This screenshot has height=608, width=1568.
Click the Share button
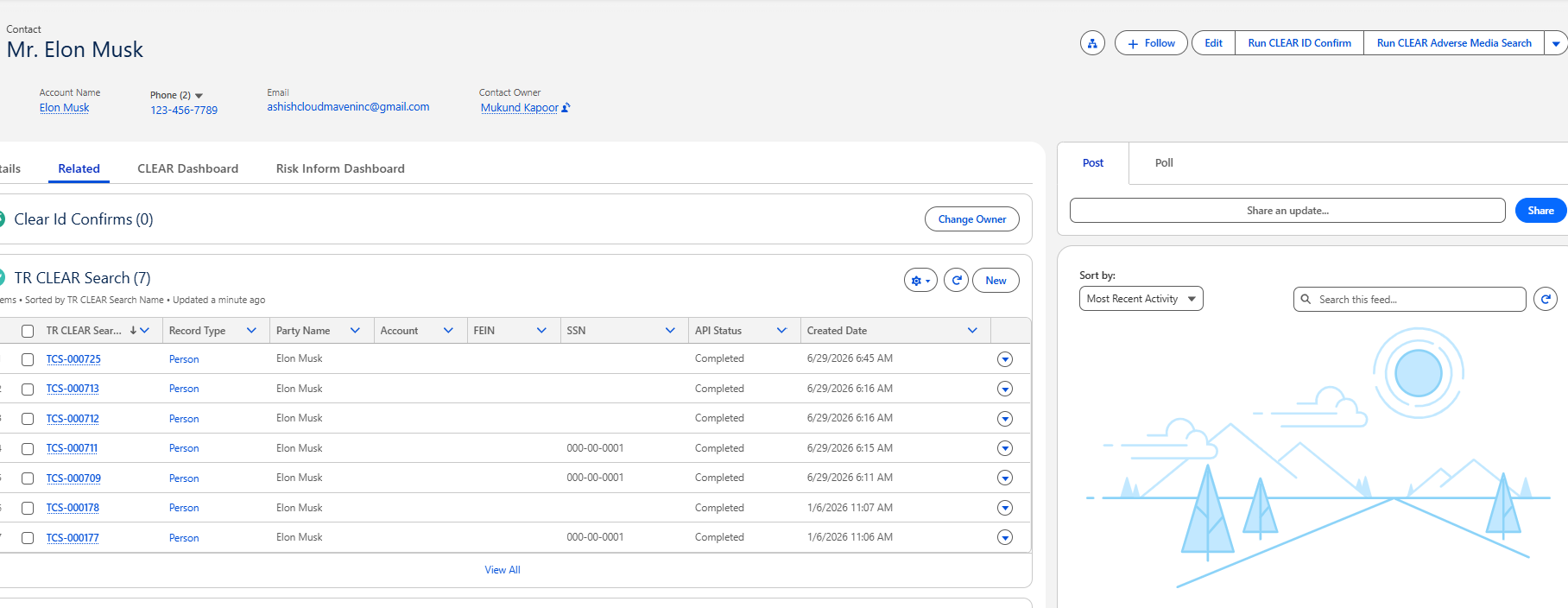pyautogui.click(x=1540, y=211)
